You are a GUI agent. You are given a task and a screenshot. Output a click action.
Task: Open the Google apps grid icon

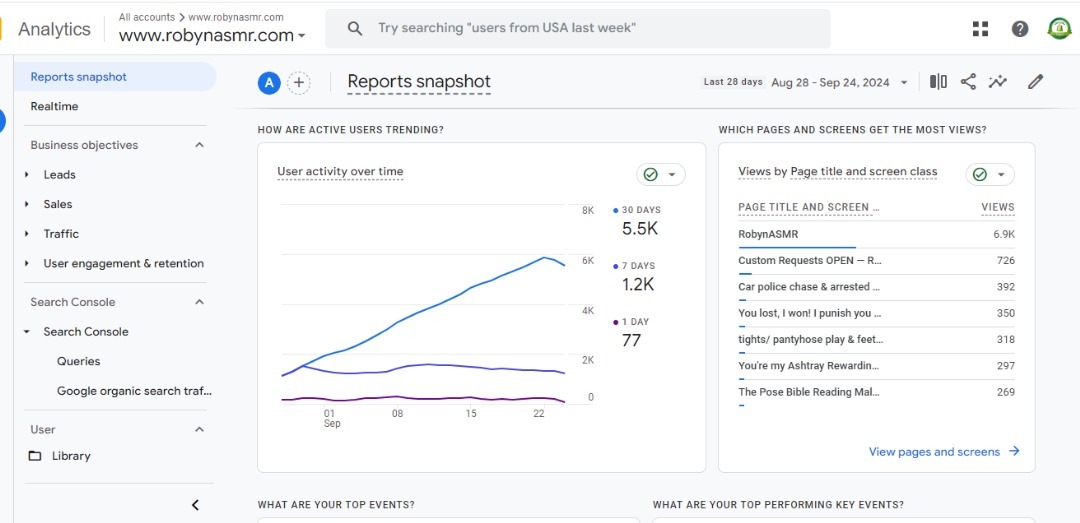980,29
